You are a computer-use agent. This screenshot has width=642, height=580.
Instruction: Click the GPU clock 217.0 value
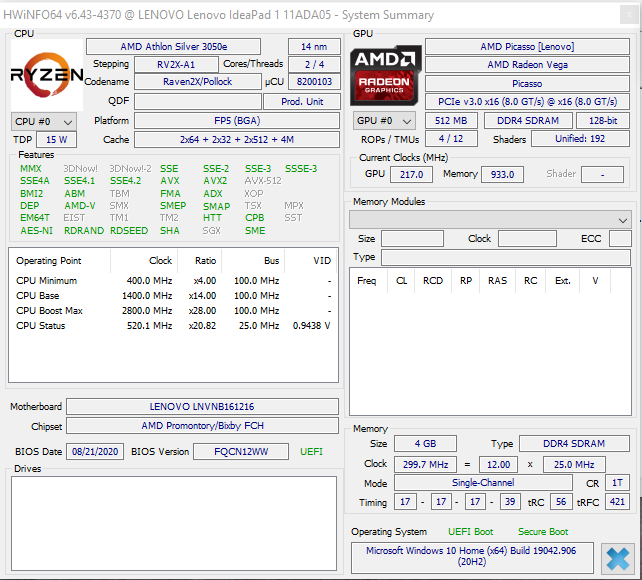(411, 175)
